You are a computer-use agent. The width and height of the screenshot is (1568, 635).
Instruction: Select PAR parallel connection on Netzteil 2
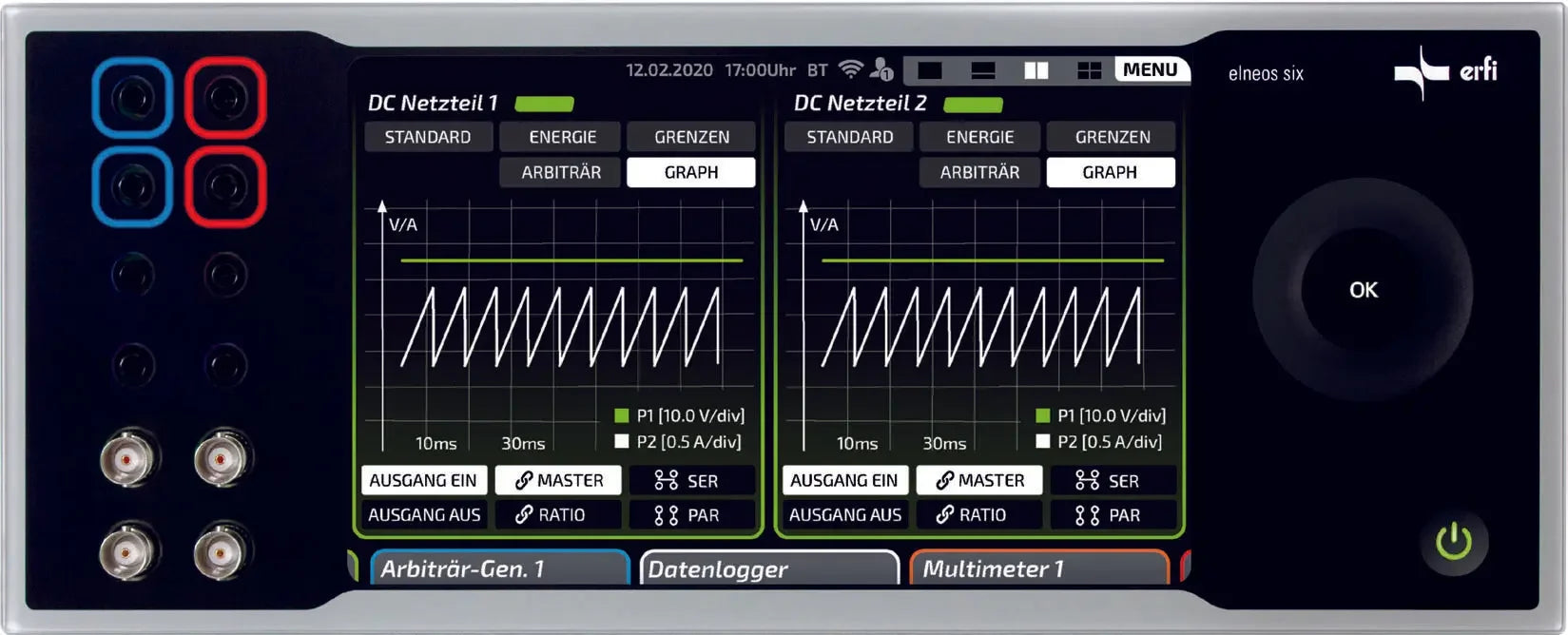tap(1113, 514)
